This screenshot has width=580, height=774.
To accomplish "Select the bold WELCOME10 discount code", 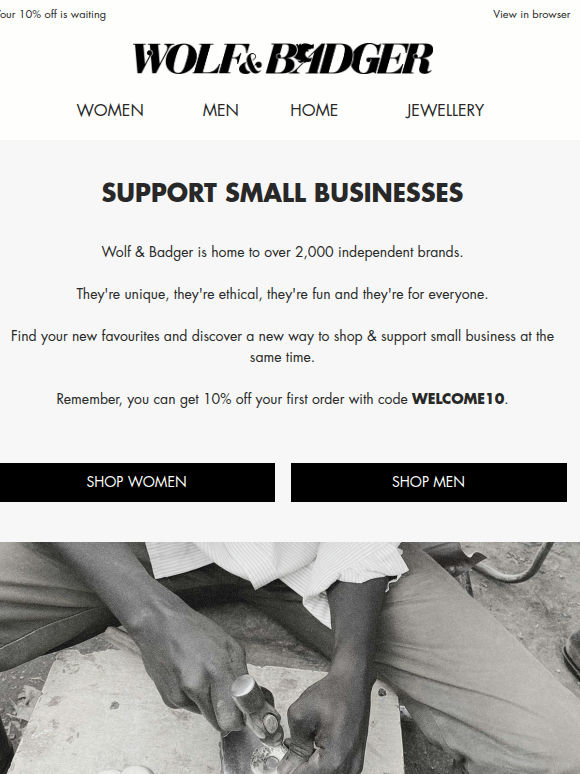I will (x=458, y=398).
